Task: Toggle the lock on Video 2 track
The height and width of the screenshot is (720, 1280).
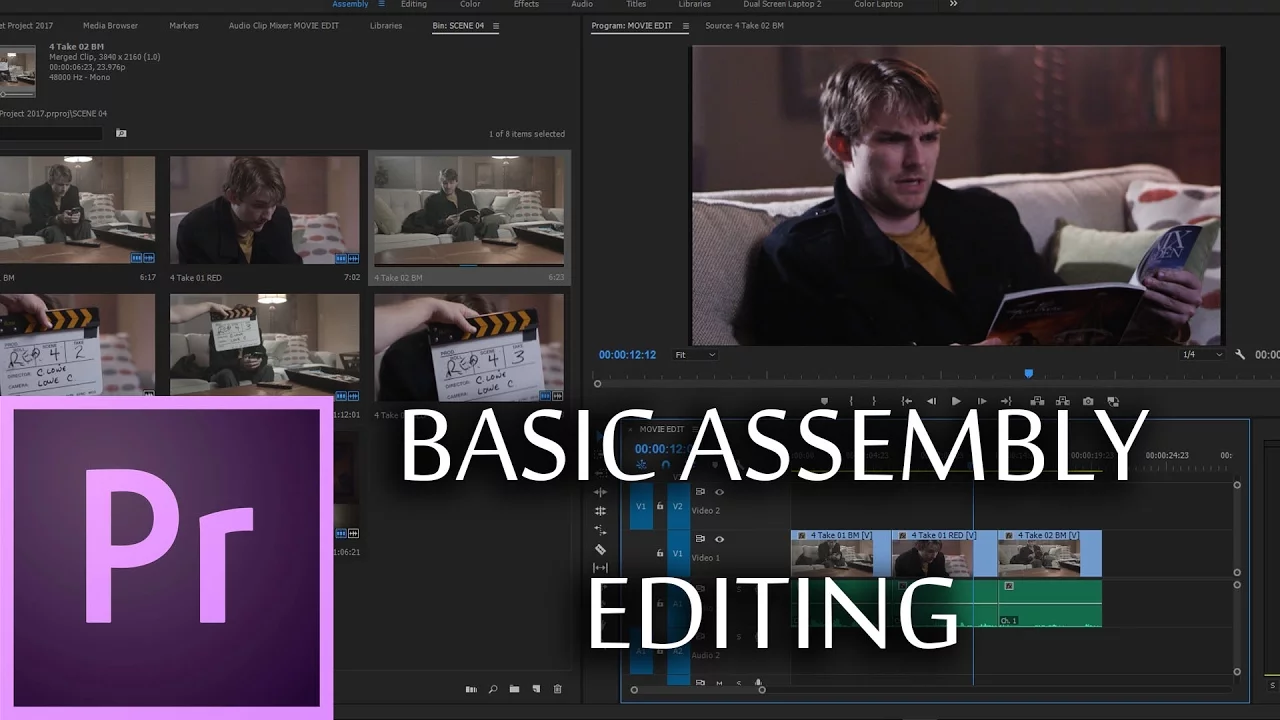Action: (660, 506)
